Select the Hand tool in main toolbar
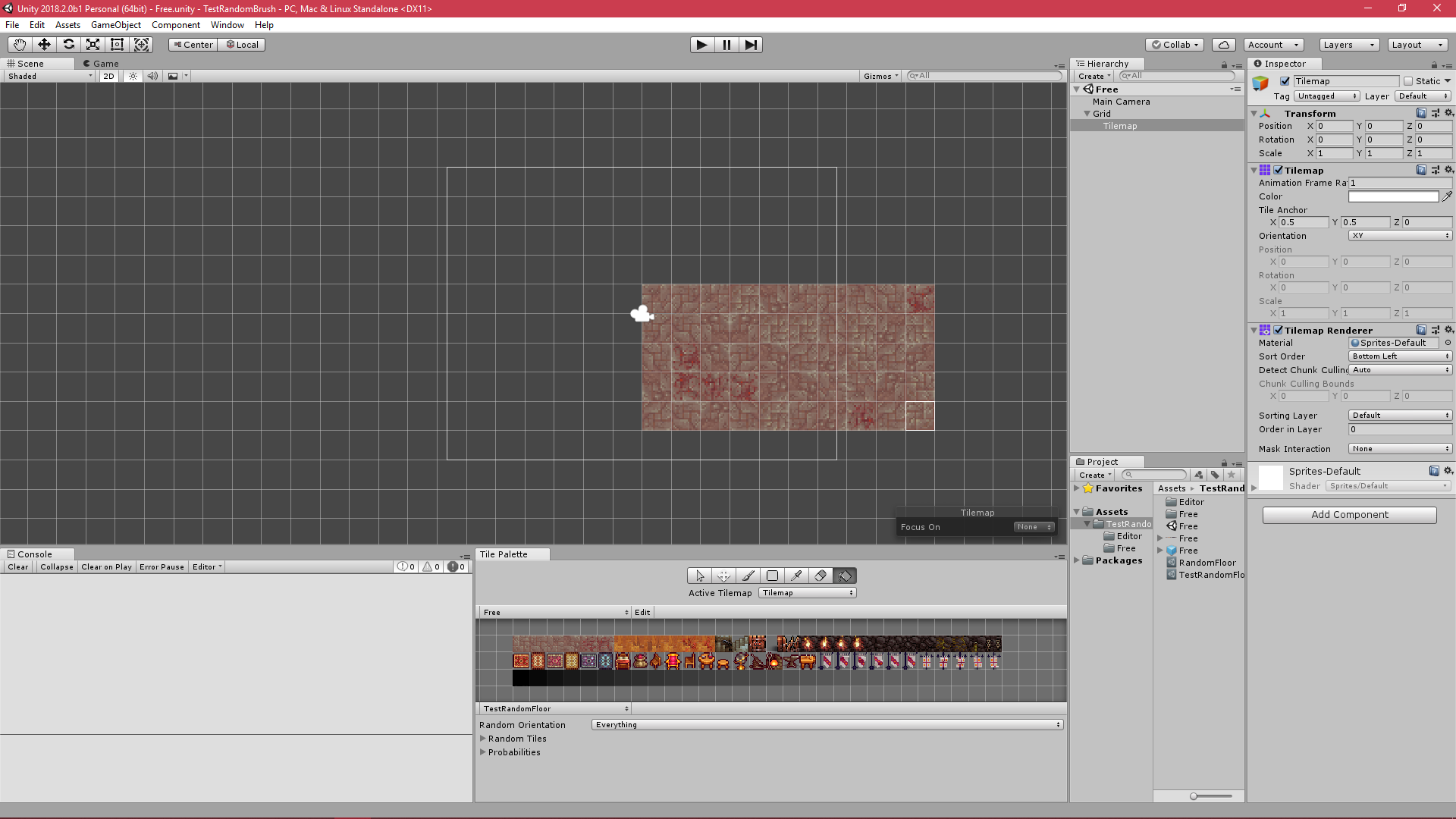 coord(20,45)
